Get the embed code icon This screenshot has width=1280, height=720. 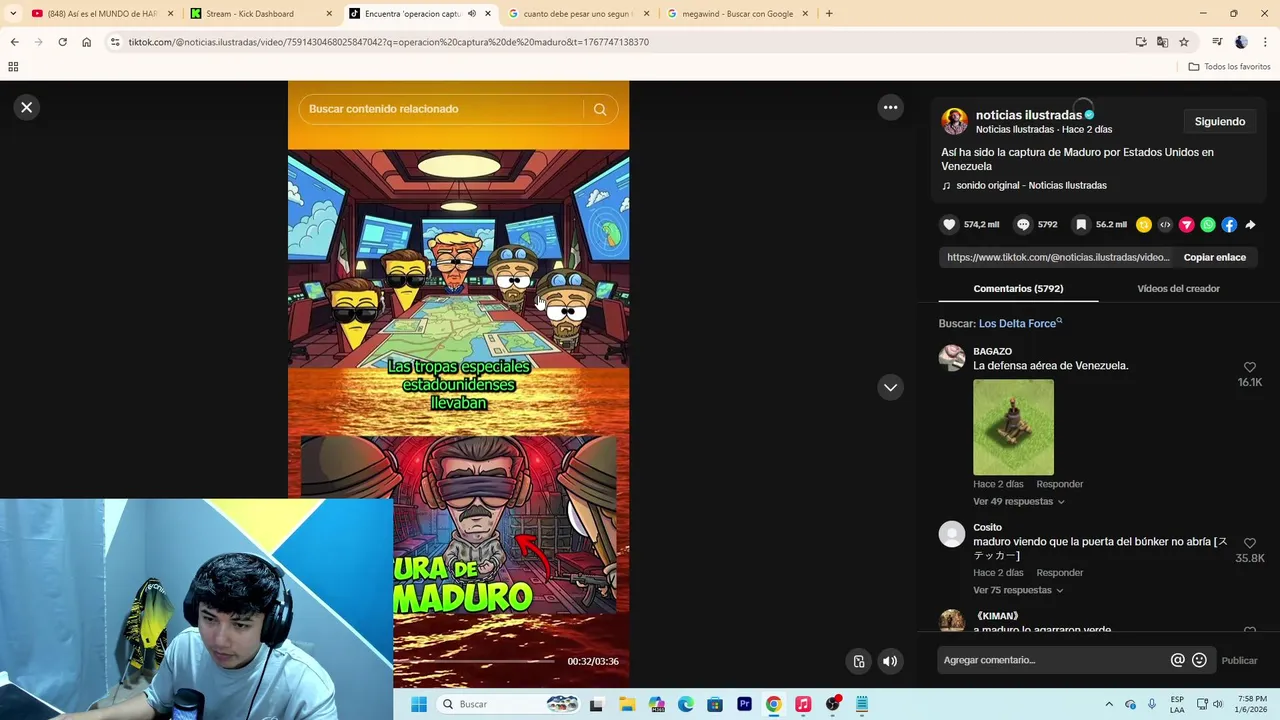click(1165, 225)
